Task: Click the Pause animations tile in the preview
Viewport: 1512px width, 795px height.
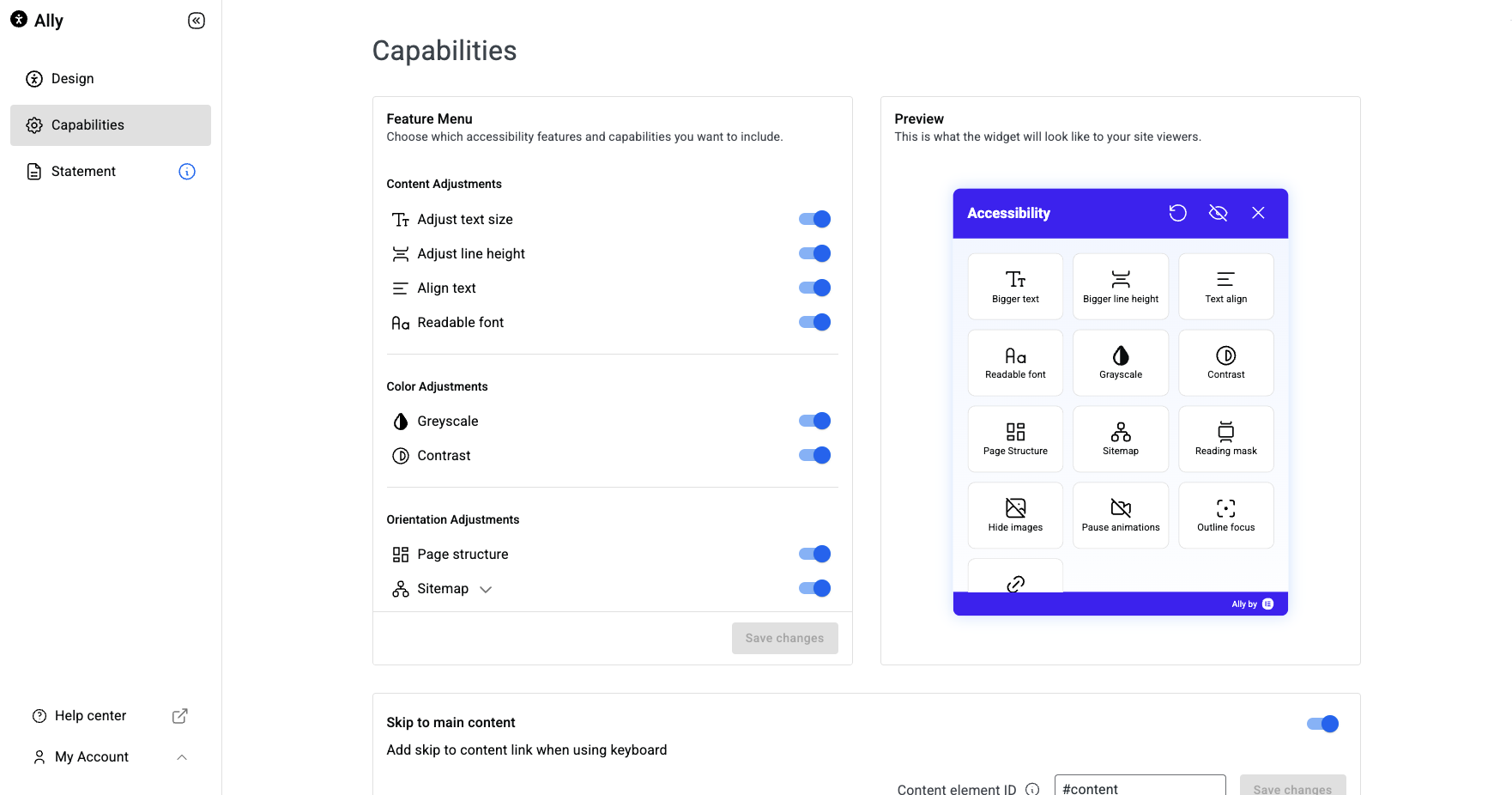Action: (1120, 515)
